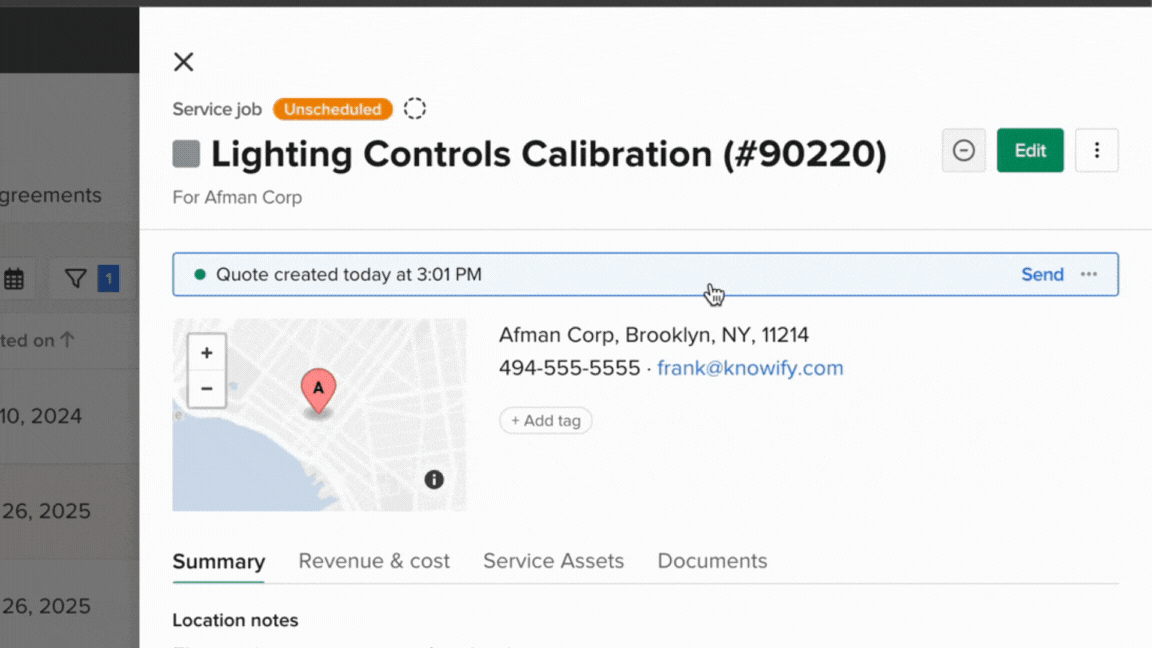
Task: Click the gray job color square
Action: 186,154
